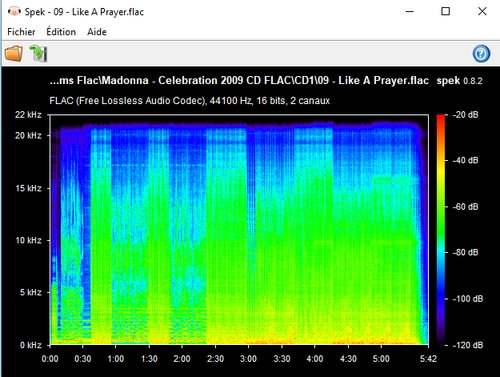Open the Aide menu
The height and width of the screenshot is (377, 500).
(x=97, y=32)
